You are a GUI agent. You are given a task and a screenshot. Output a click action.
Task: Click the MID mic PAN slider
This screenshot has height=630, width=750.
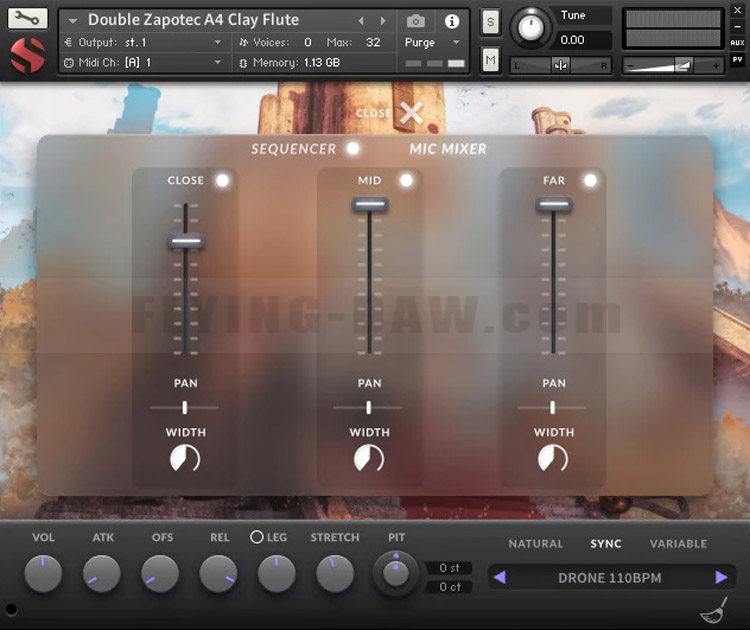(x=368, y=408)
